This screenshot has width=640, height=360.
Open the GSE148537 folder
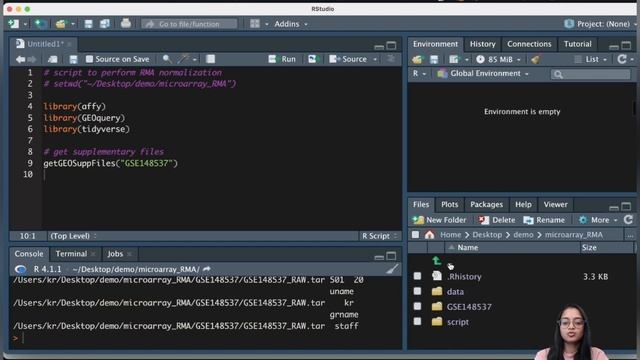coord(469,307)
